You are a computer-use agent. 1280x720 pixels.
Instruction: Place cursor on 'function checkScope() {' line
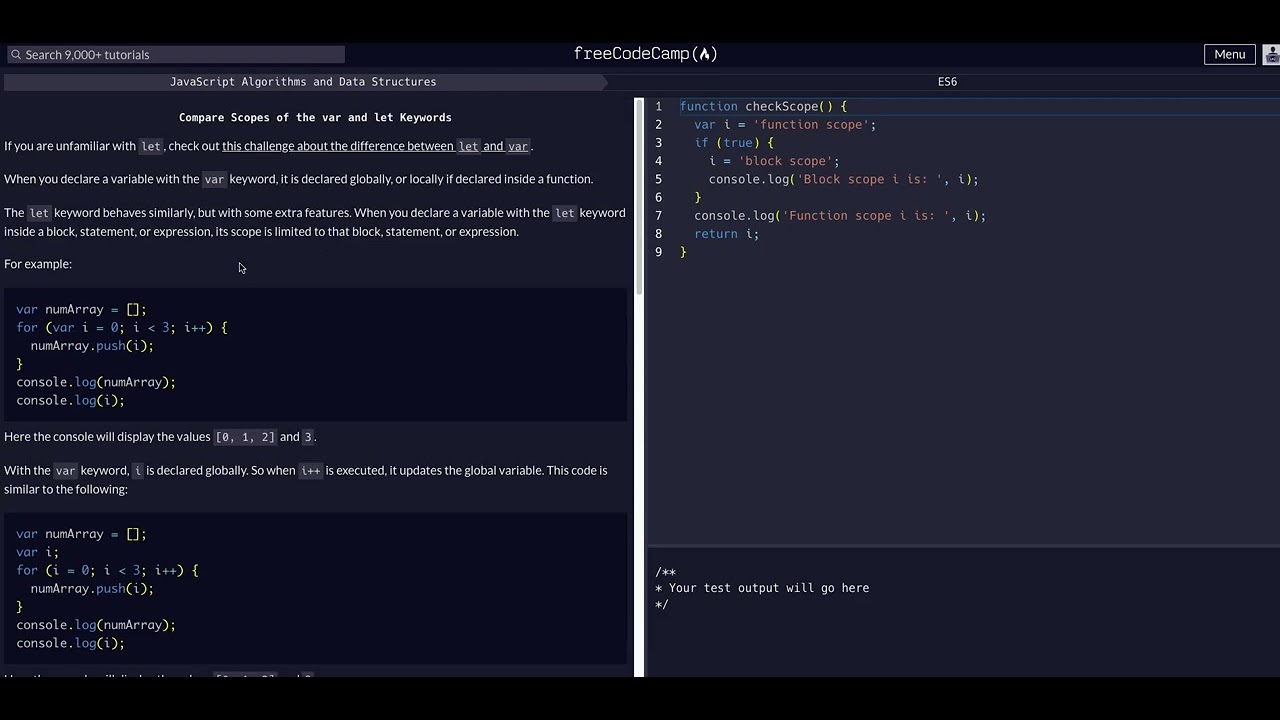[763, 106]
